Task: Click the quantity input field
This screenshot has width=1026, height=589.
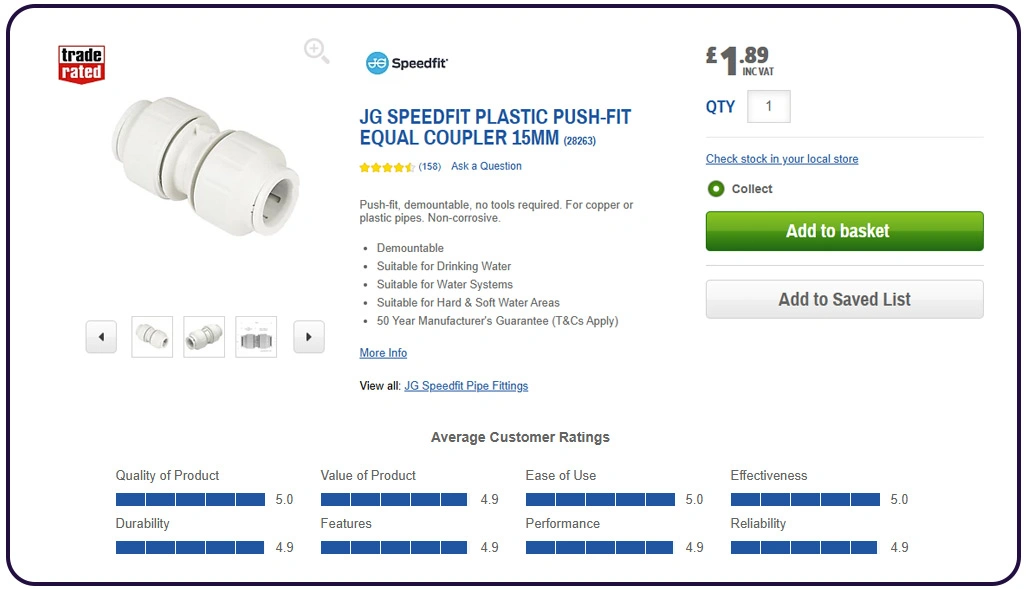Action: (768, 106)
